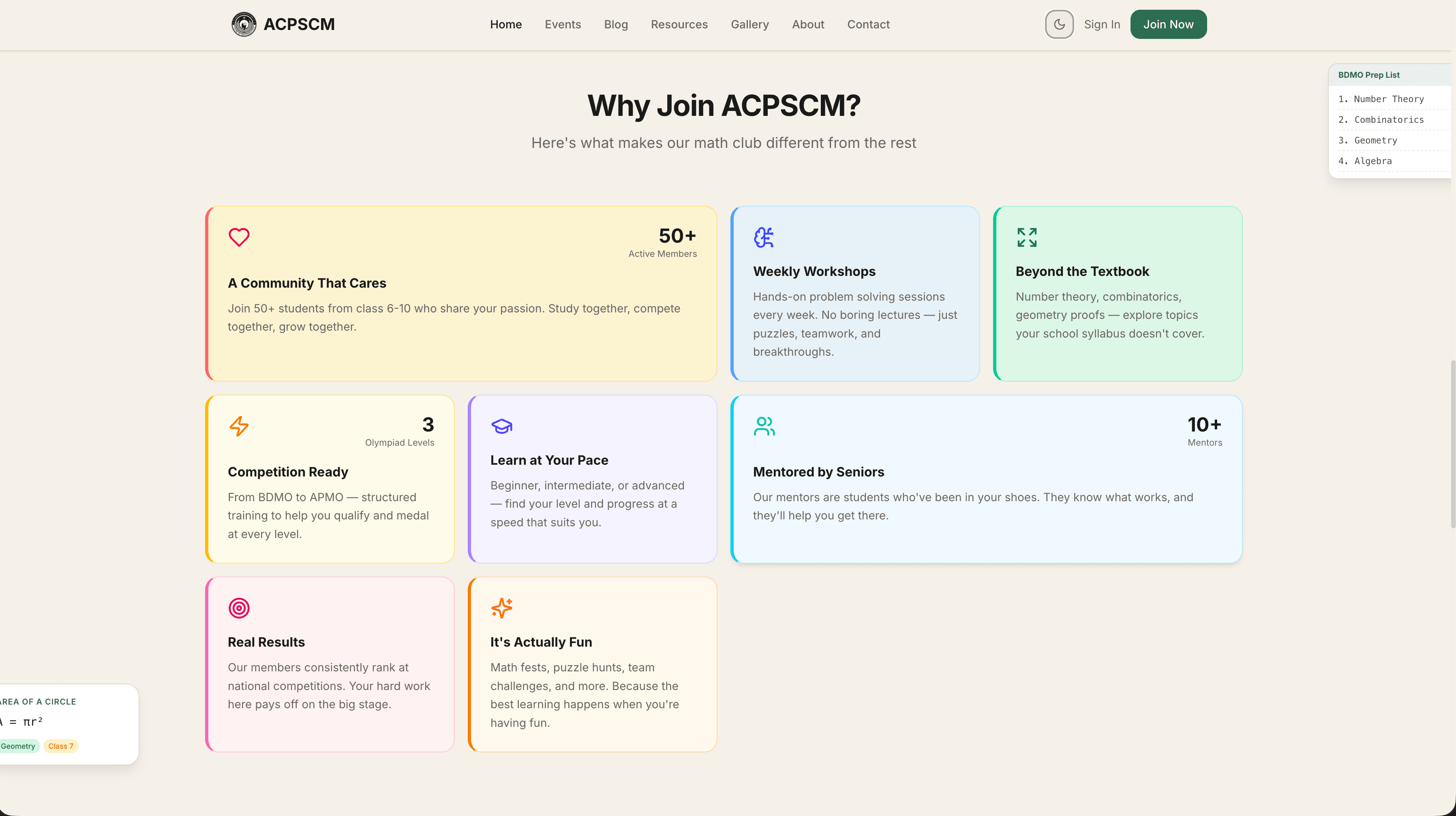Click the Learn at Your Pace title

pyautogui.click(x=549, y=460)
